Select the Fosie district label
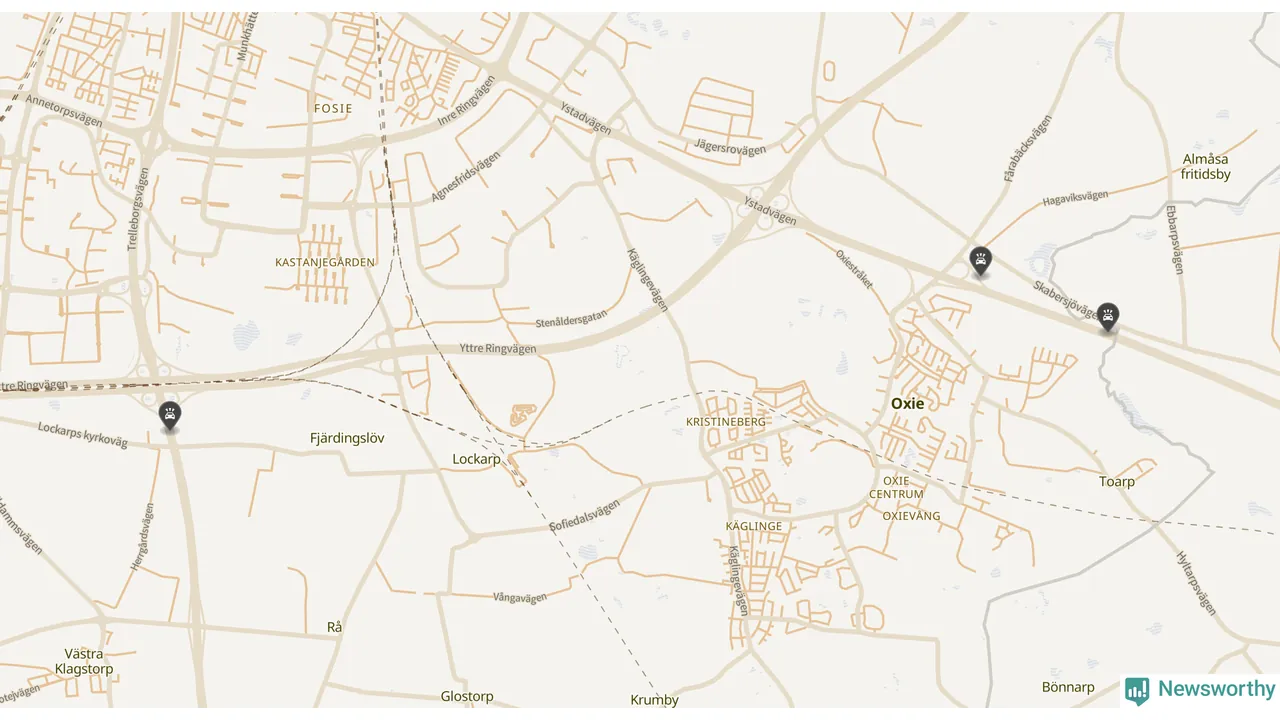This screenshot has width=1280, height=720. click(333, 108)
